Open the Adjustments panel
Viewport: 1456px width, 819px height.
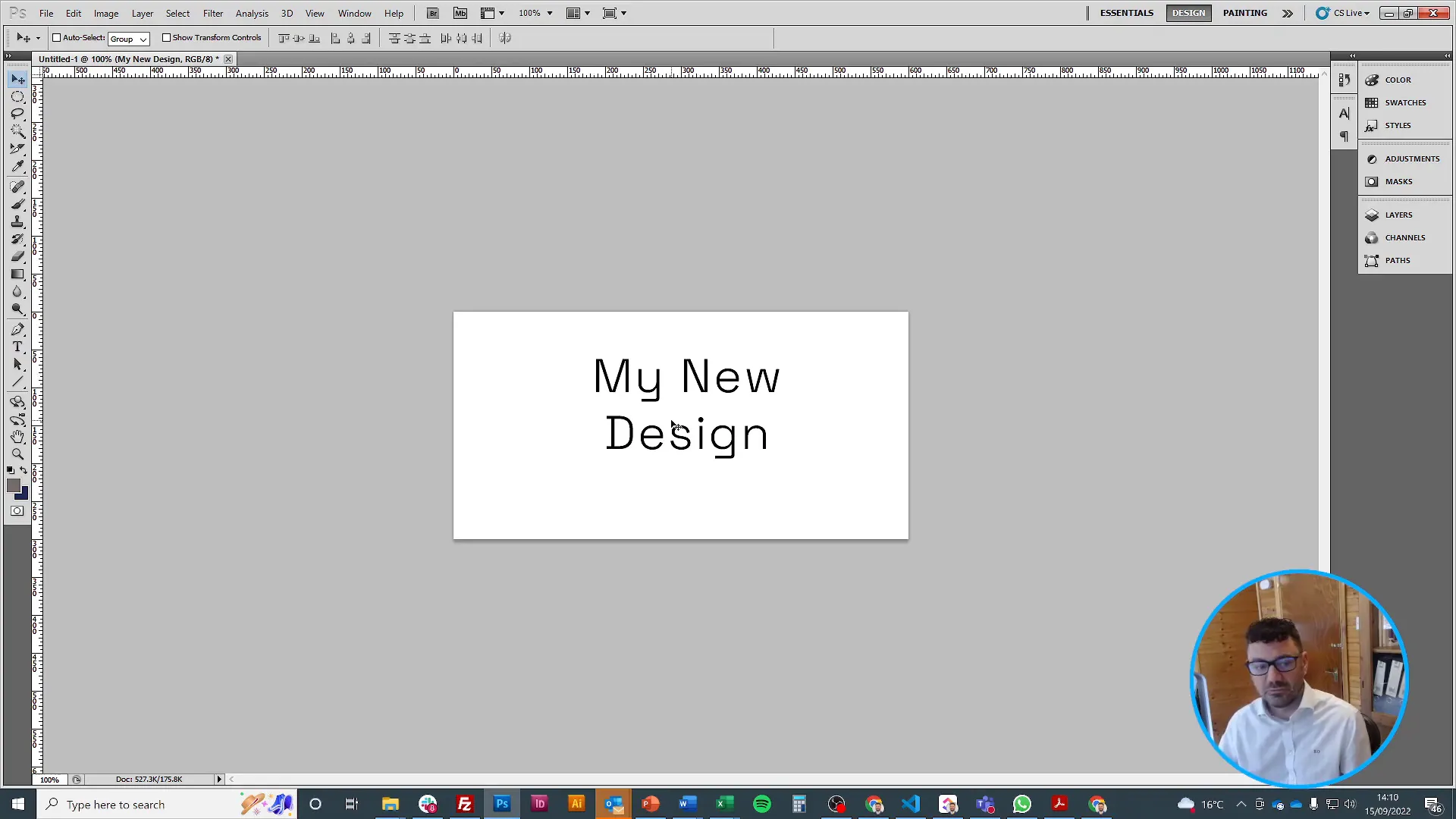coord(1411,158)
